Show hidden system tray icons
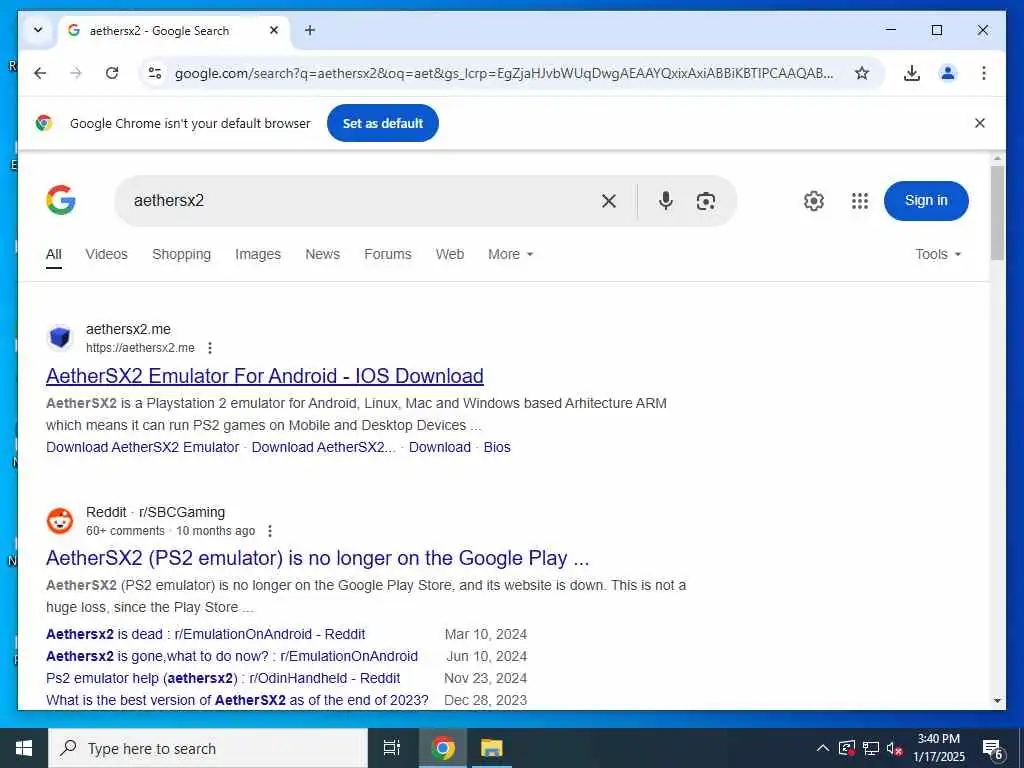Screen dimensions: 1024x768 point(823,748)
